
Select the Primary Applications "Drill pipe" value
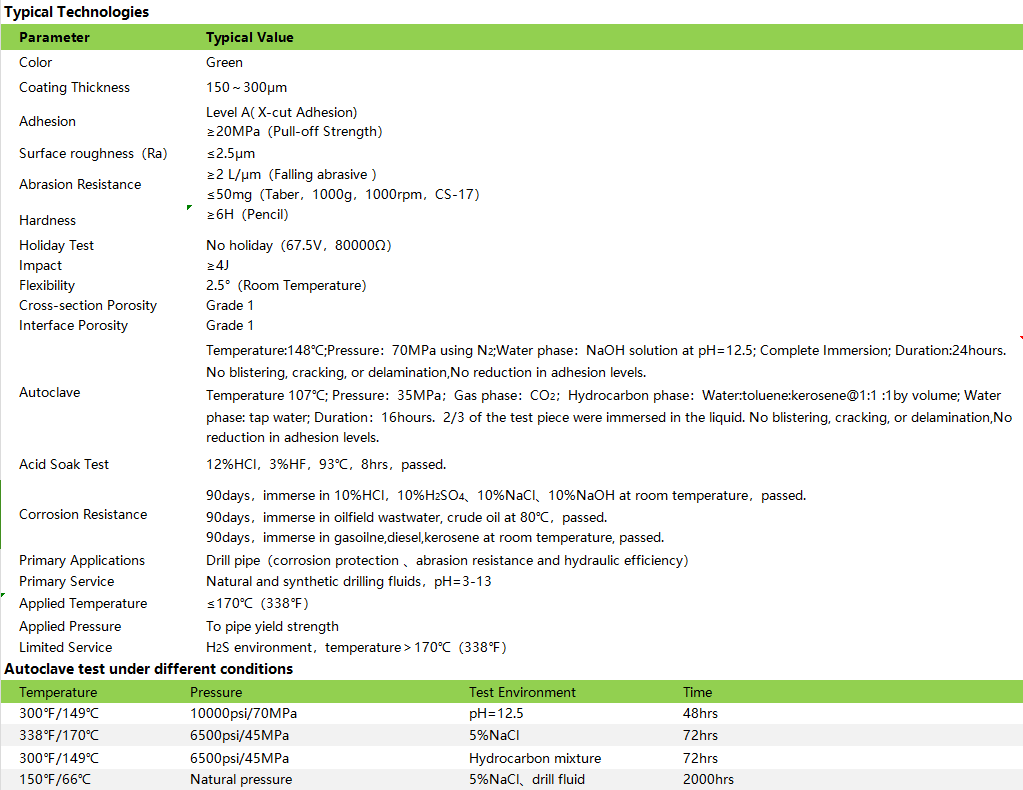click(446, 560)
